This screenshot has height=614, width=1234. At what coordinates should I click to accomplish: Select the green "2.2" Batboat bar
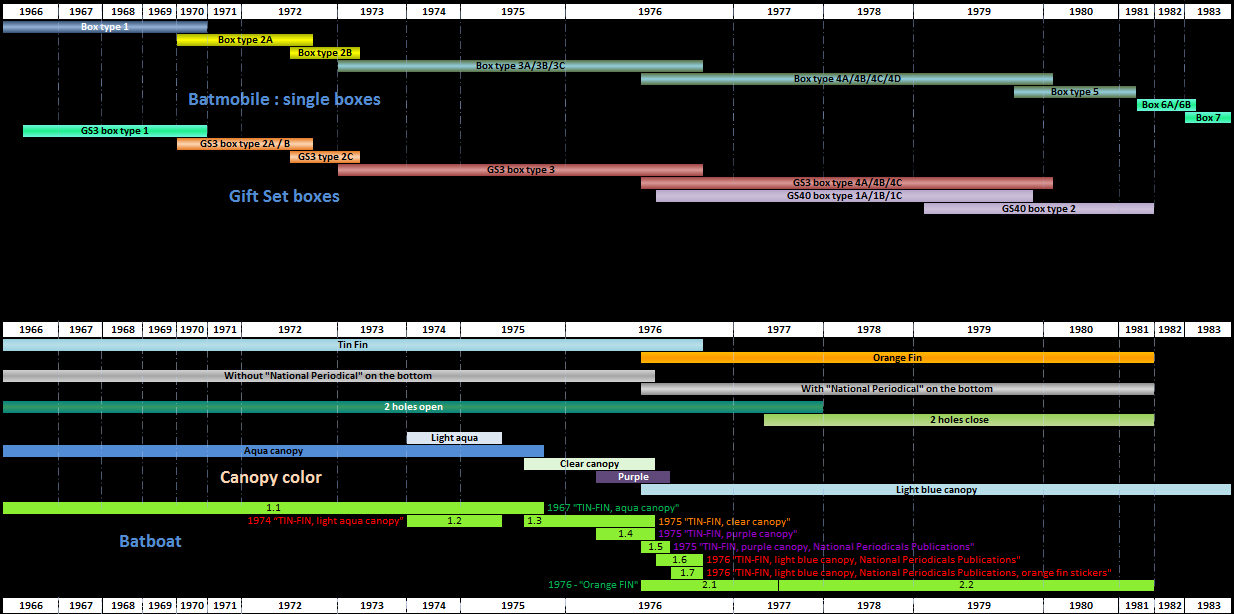point(966,585)
